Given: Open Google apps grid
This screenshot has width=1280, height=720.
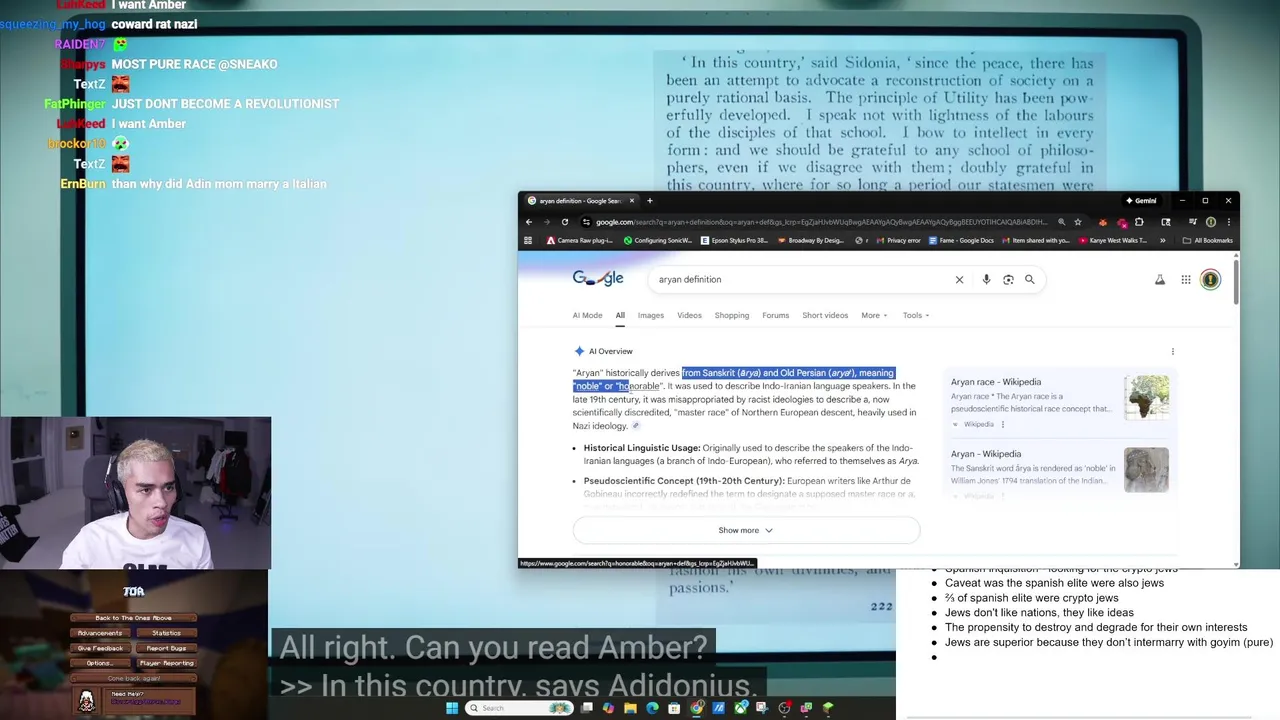Looking at the screenshot, I should [1186, 280].
